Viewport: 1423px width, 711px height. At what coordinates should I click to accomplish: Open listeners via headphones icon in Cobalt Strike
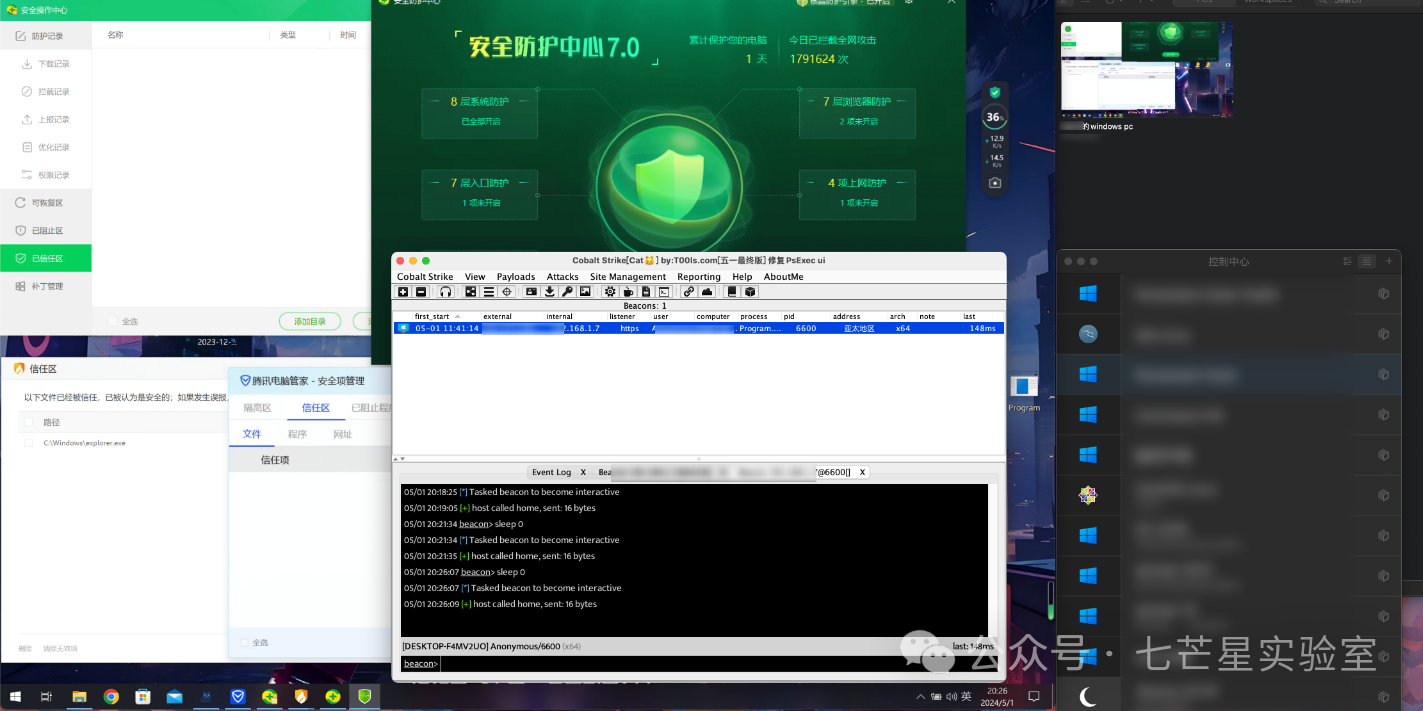(x=445, y=292)
